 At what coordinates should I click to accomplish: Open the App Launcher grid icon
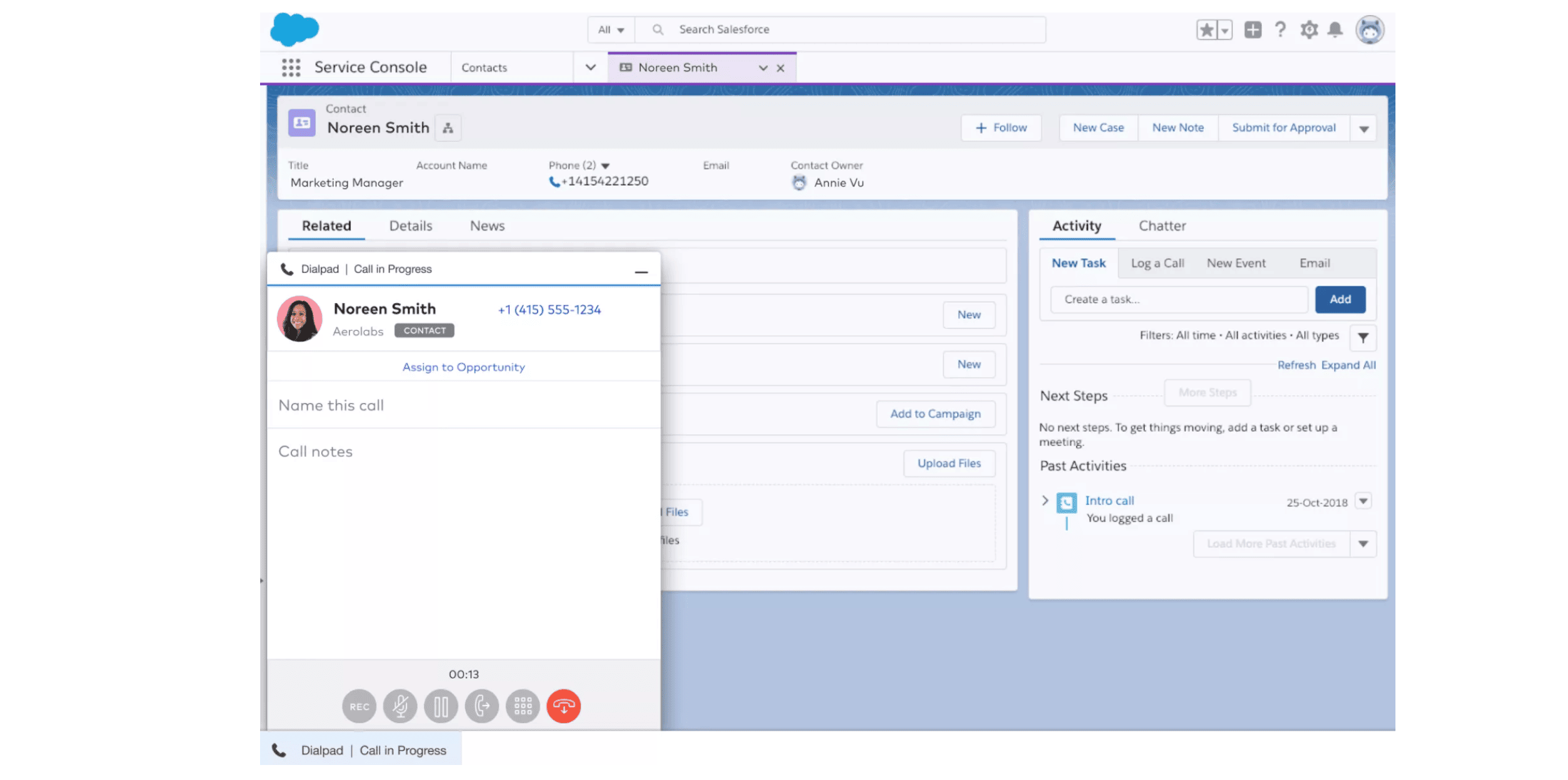(291, 67)
